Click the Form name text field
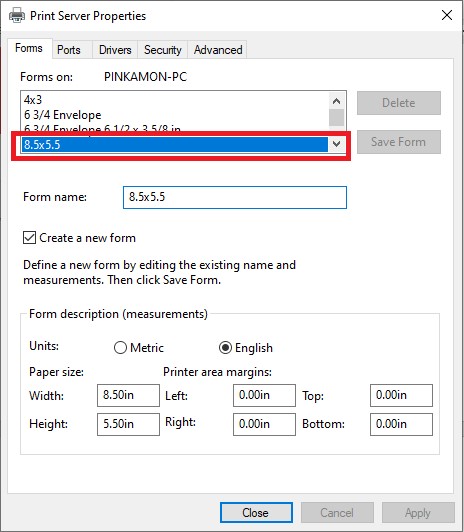 235,197
